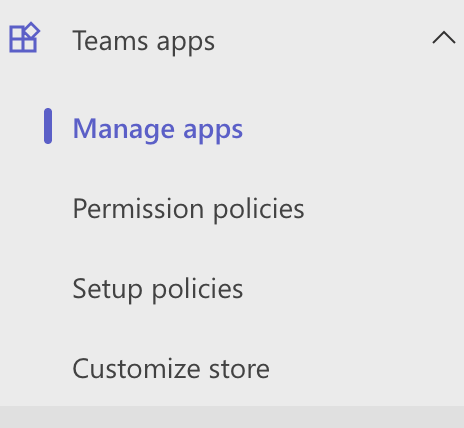Screen dimensions: 464x428
Task: Click 'policies' in the Setup policies entry
Action: [x=197, y=289]
